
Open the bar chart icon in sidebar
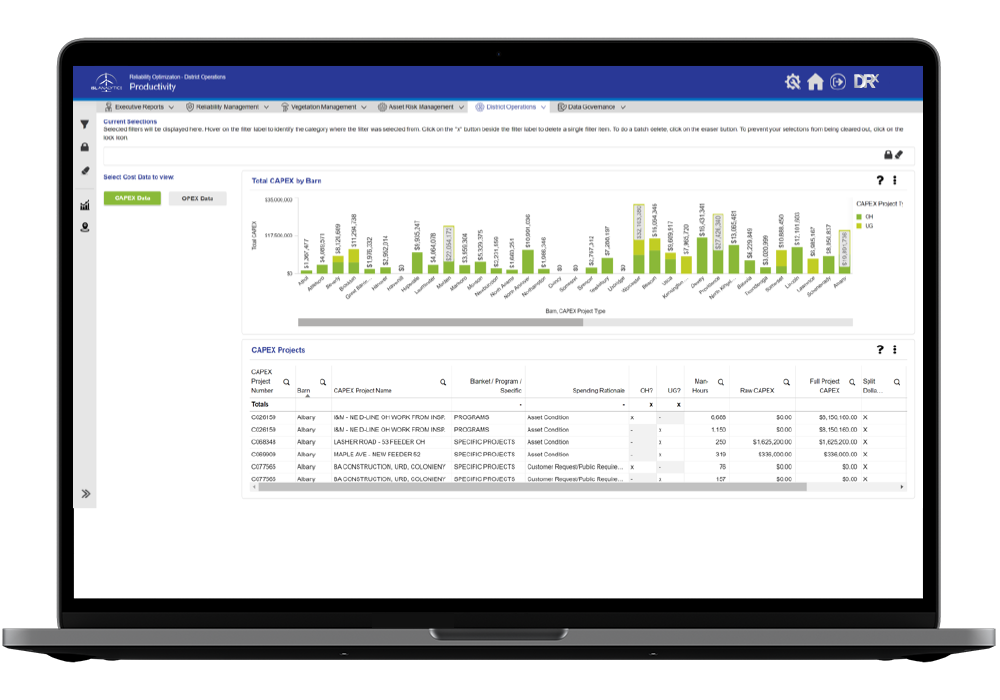coord(85,205)
